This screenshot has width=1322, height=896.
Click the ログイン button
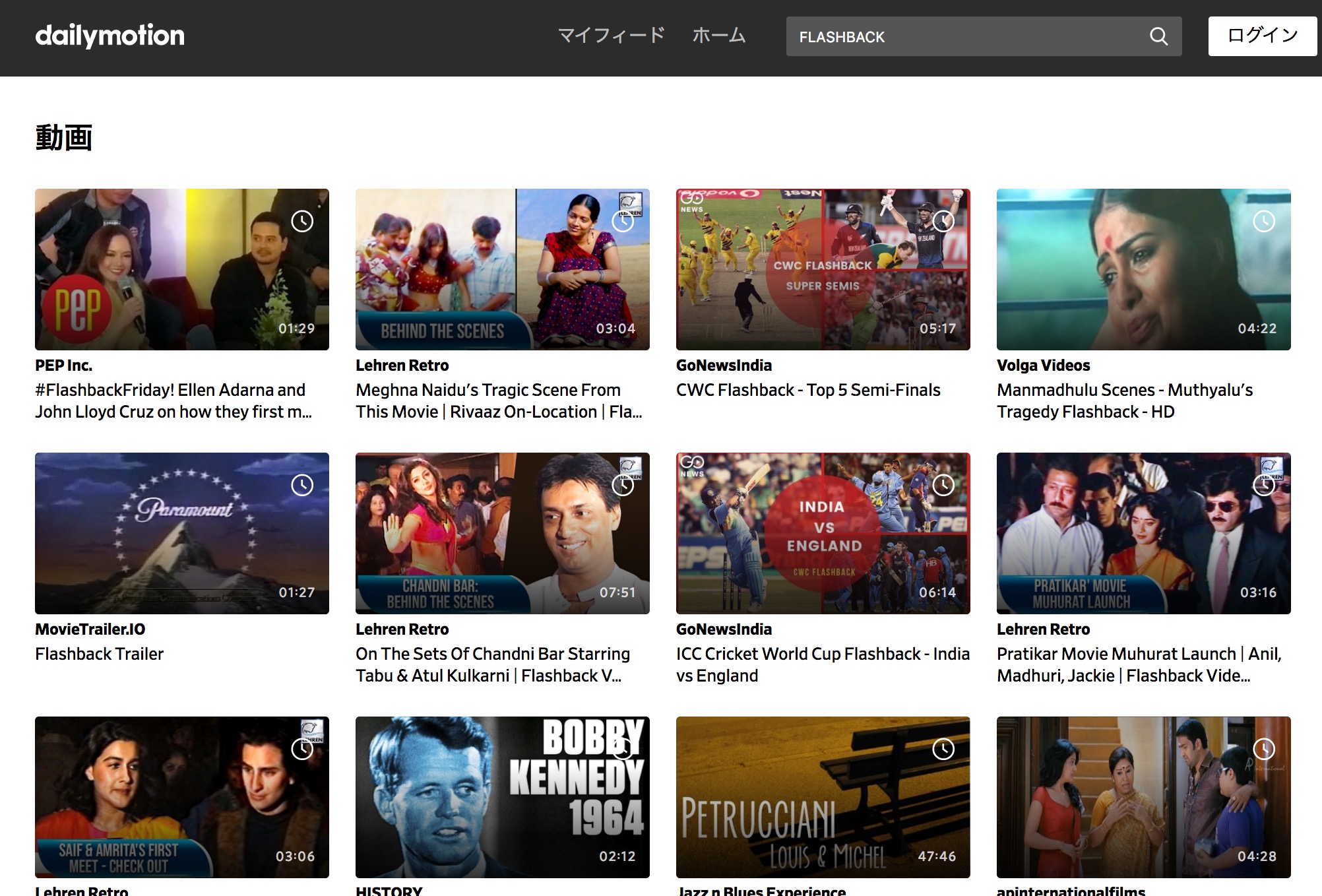1263,36
